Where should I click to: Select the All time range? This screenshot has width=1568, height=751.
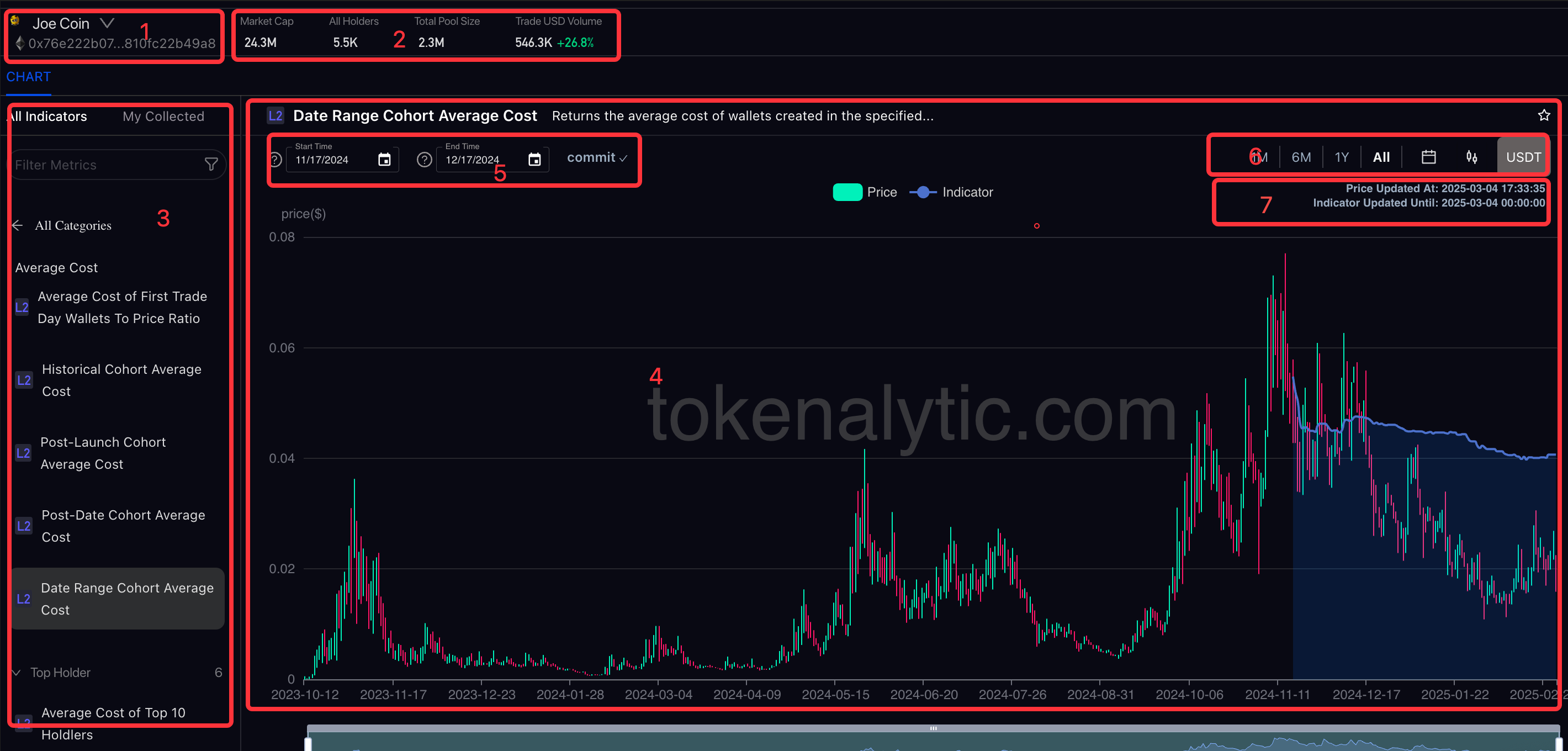click(x=1381, y=157)
